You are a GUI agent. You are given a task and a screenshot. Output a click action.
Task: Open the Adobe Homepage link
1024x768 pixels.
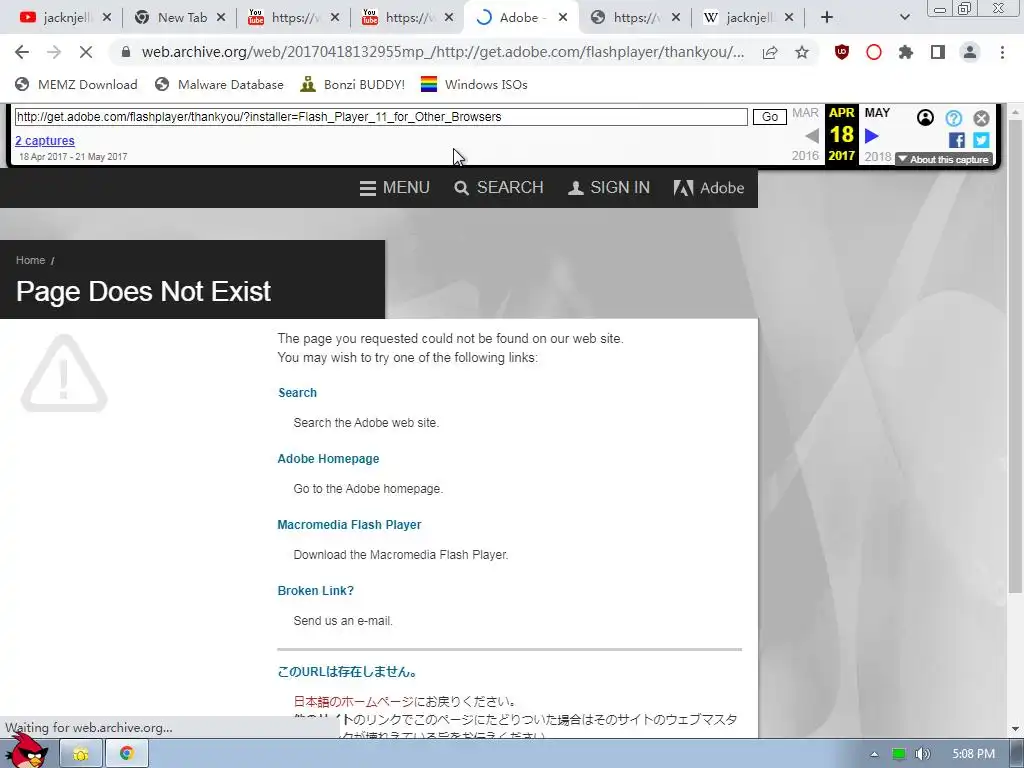[x=328, y=458]
